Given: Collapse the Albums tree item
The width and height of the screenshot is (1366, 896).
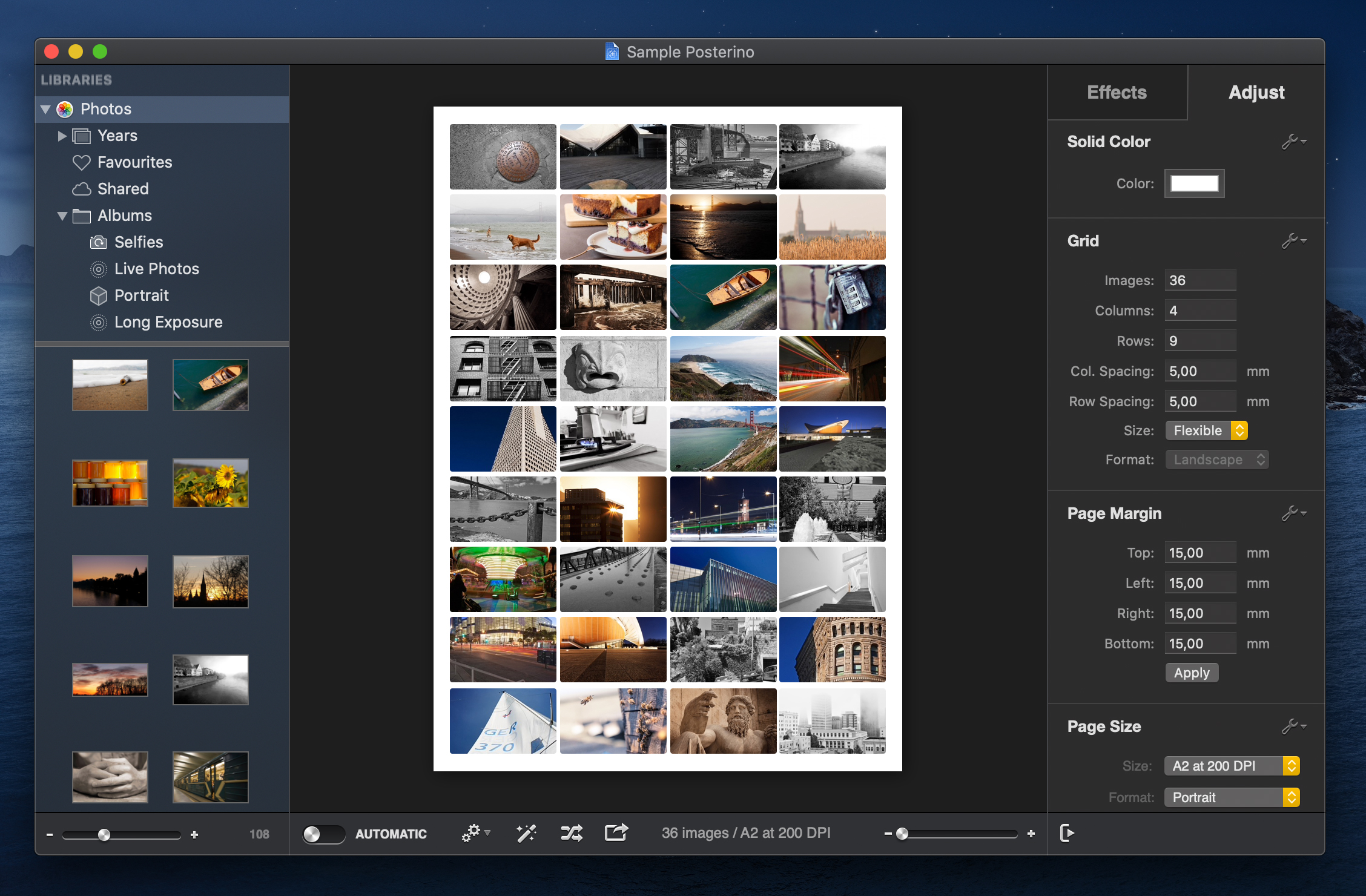Looking at the screenshot, I should 62,216.
